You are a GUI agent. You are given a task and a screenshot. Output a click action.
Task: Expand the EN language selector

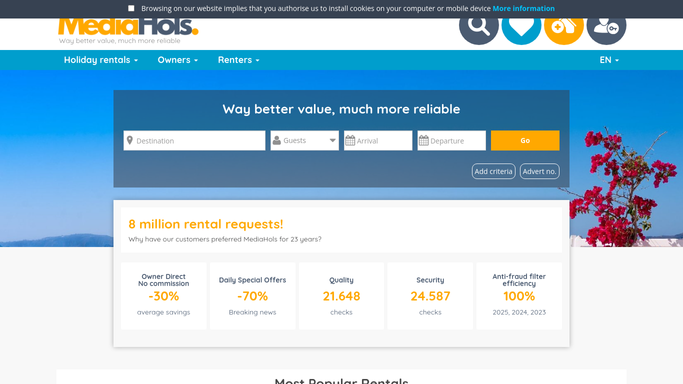pyautogui.click(x=609, y=60)
